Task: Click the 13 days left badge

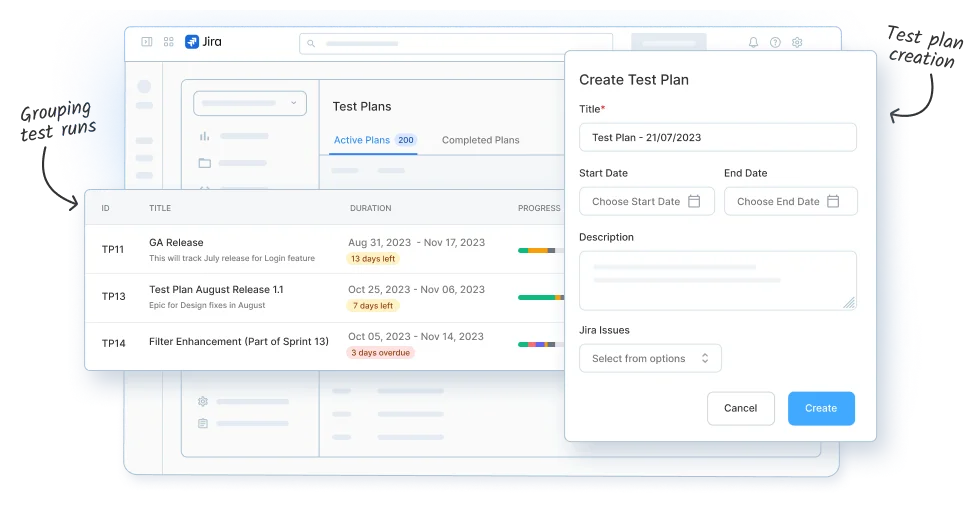Action: [x=373, y=259]
